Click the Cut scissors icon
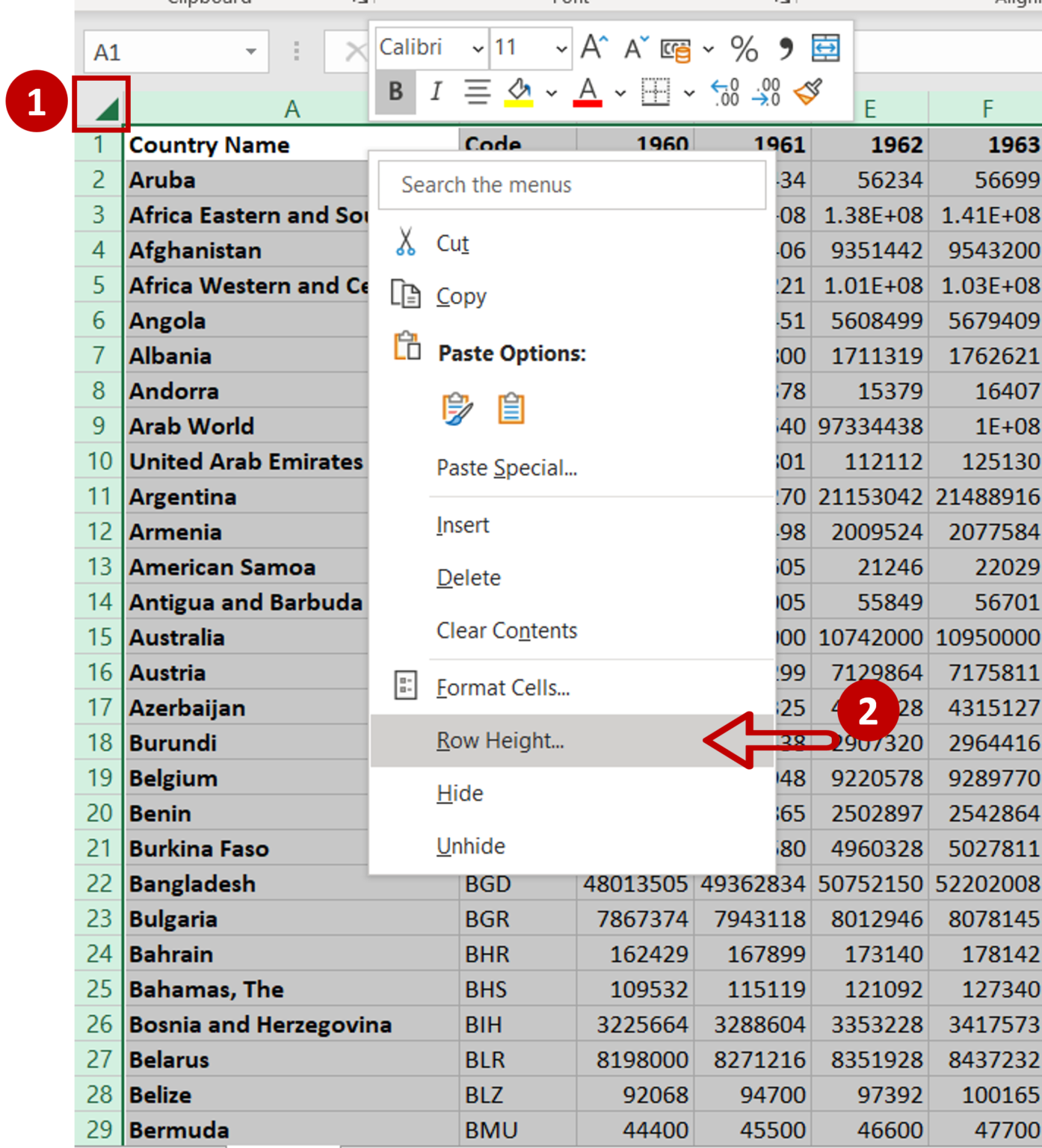Screen dimensions: 1042x1148 [406, 241]
